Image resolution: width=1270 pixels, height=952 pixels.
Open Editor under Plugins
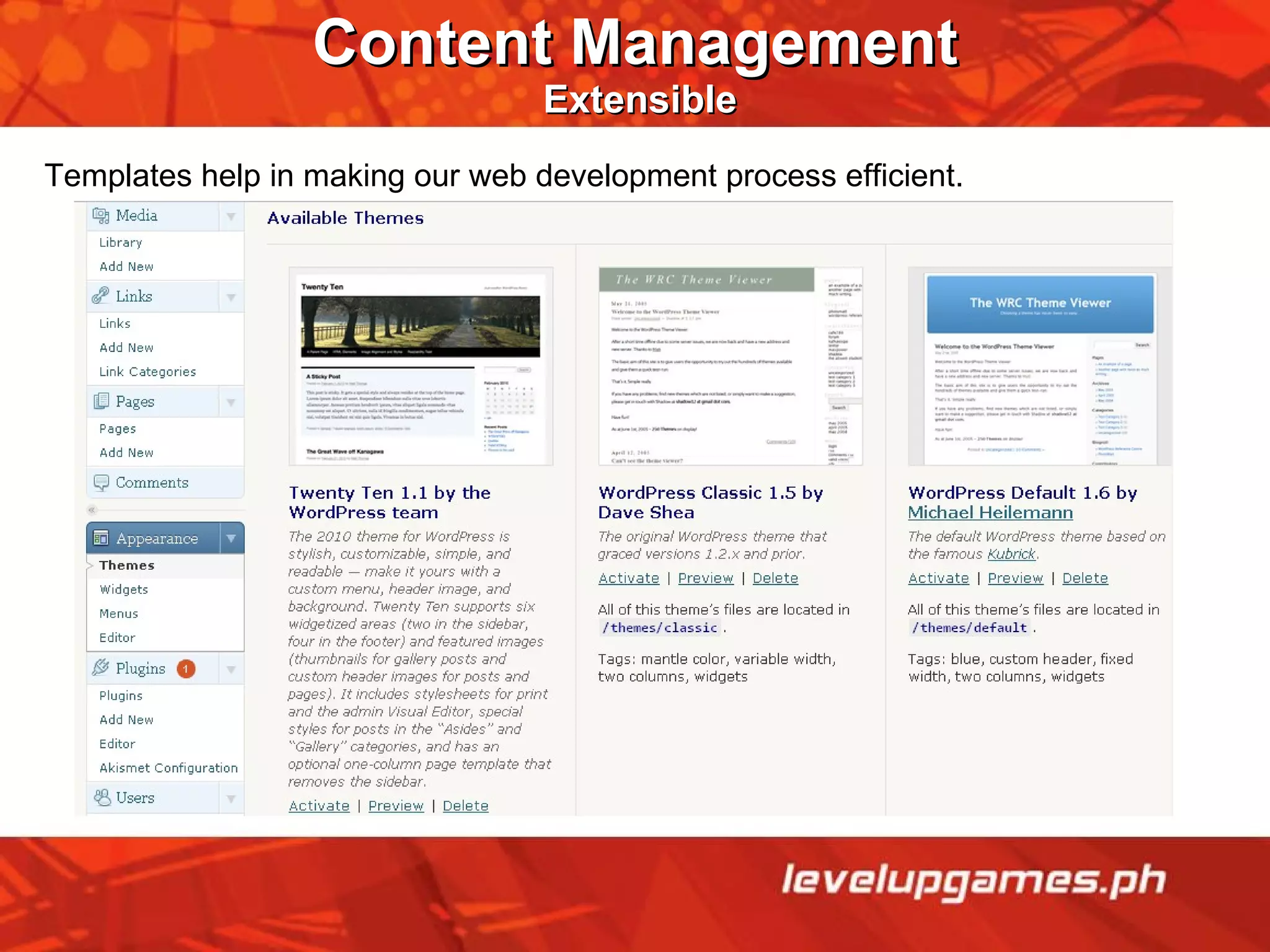pos(117,743)
